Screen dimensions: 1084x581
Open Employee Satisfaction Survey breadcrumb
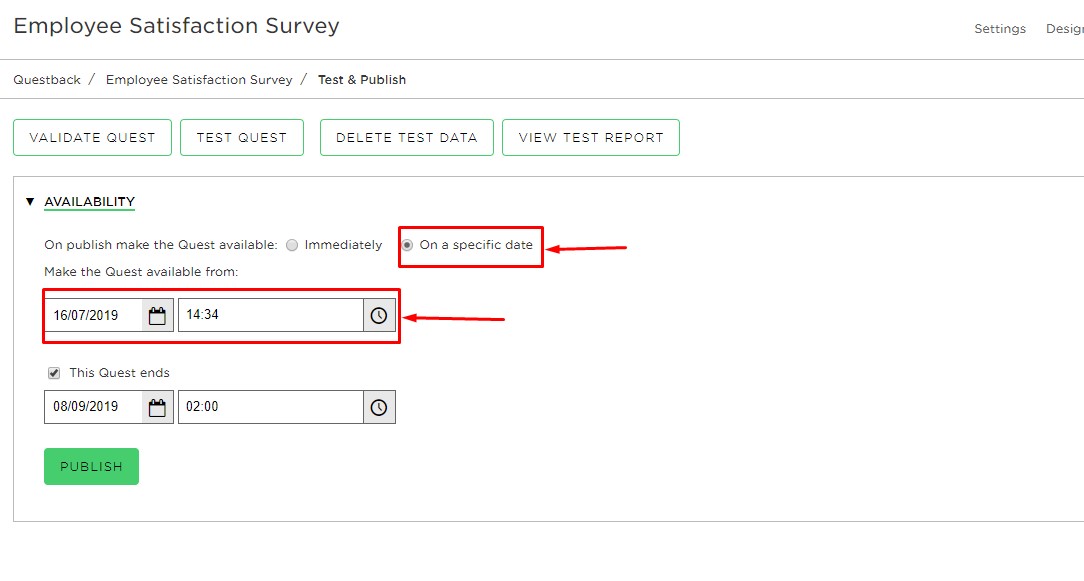(x=199, y=80)
